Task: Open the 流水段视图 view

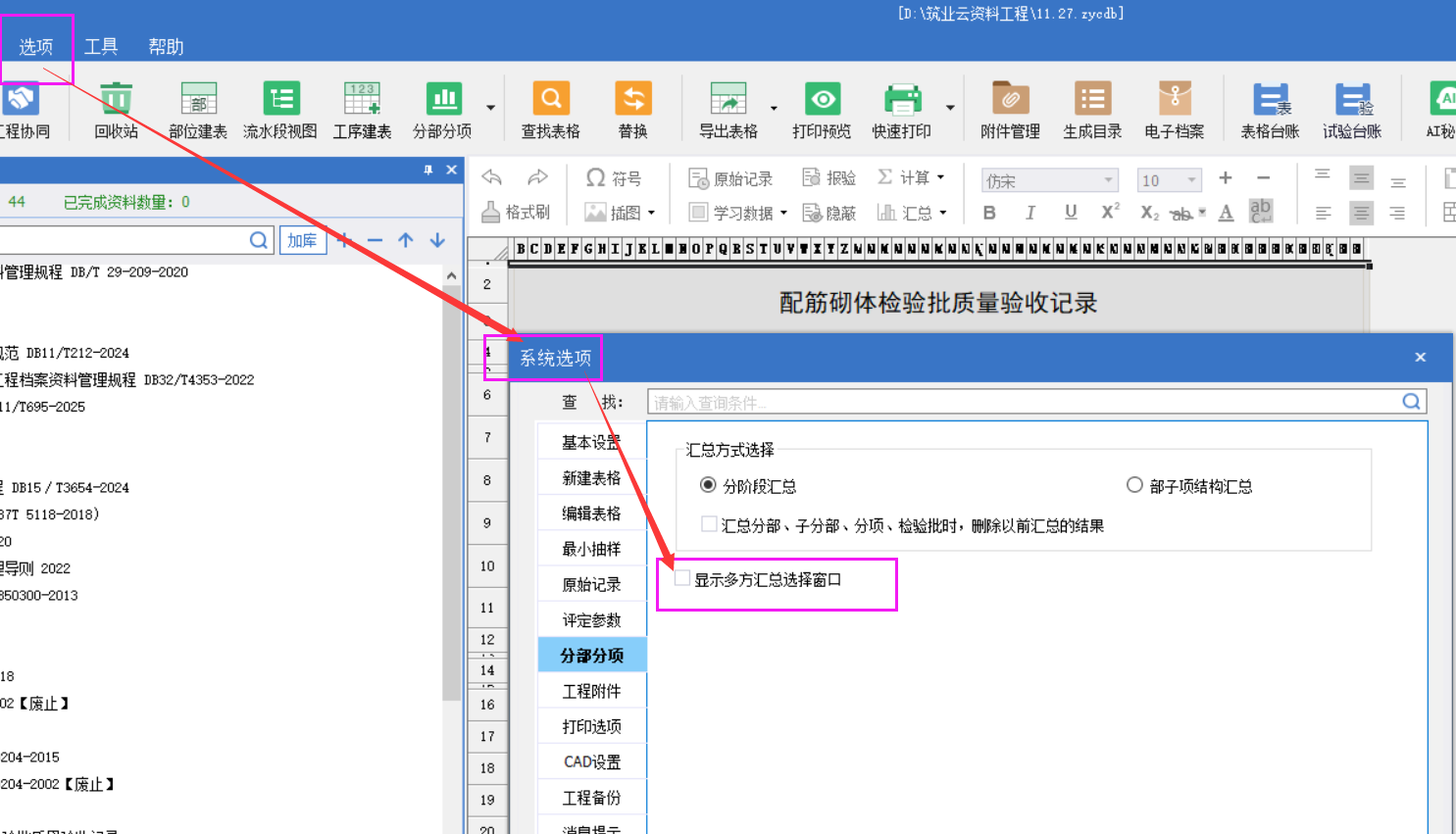Action: coord(280,110)
